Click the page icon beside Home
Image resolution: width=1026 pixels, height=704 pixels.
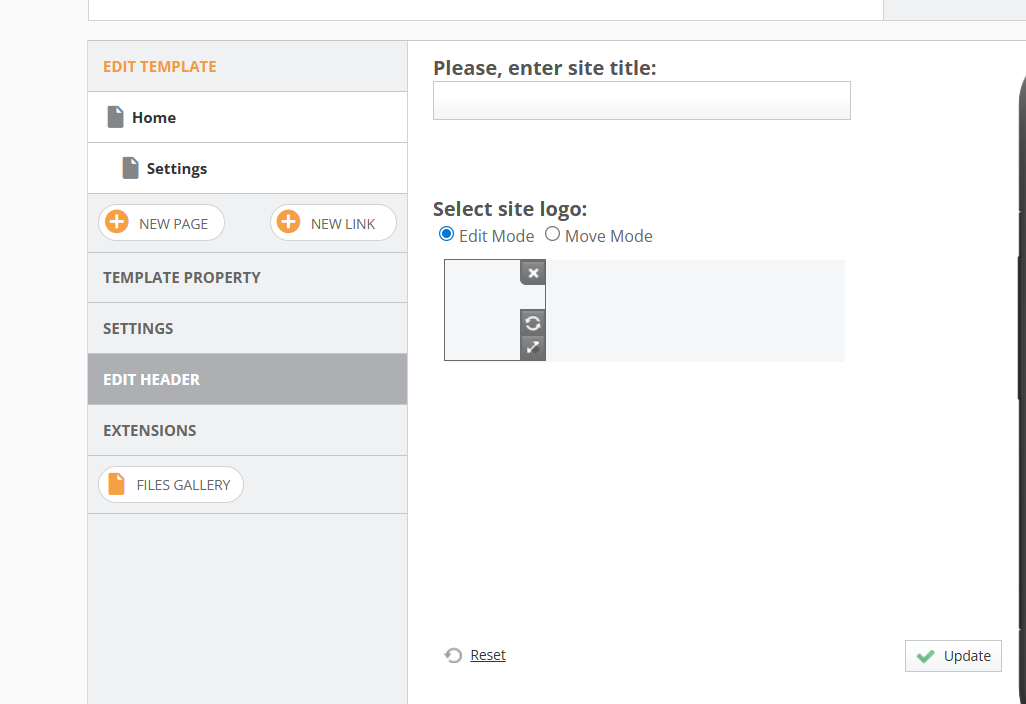(x=115, y=117)
